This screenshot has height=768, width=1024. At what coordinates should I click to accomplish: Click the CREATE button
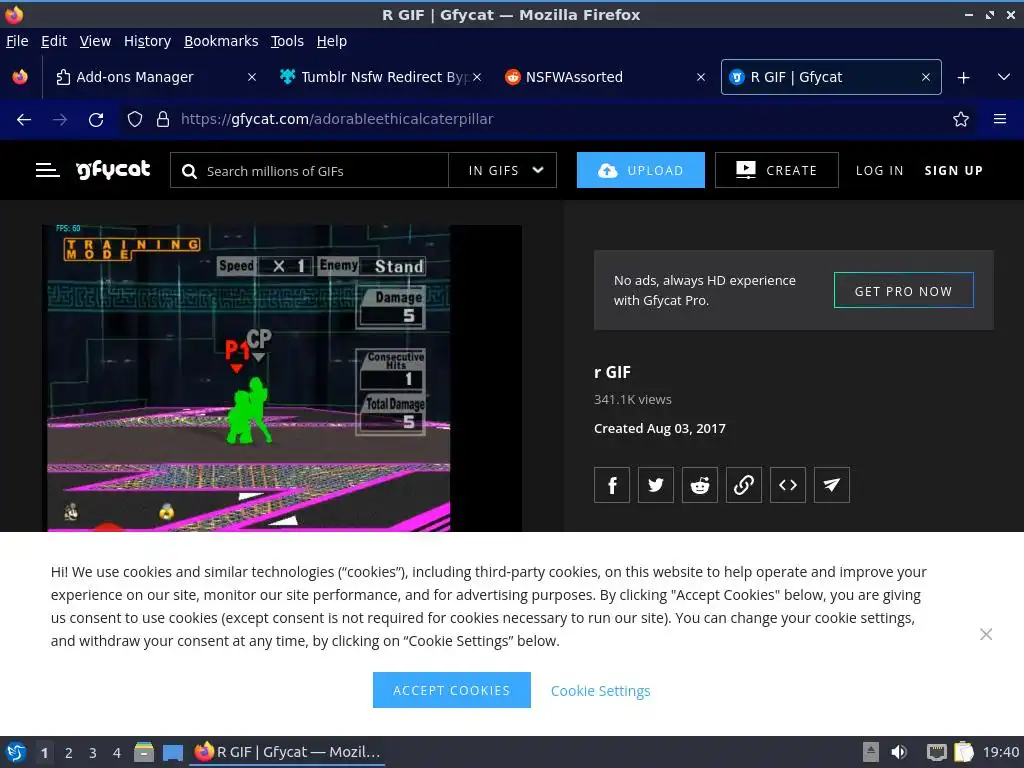tap(776, 170)
